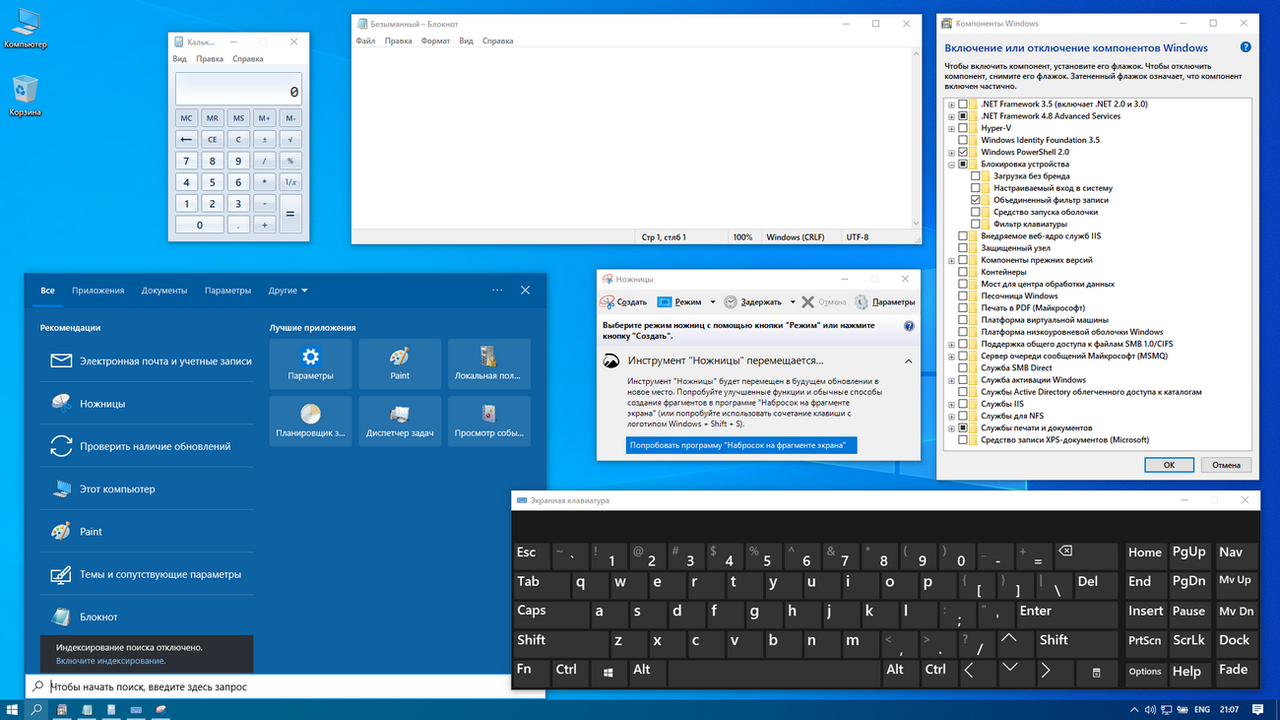This screenshot has width=1280, height=720.
Task: Toggle the Hyper-V checkbox
Action: point(963,128)
